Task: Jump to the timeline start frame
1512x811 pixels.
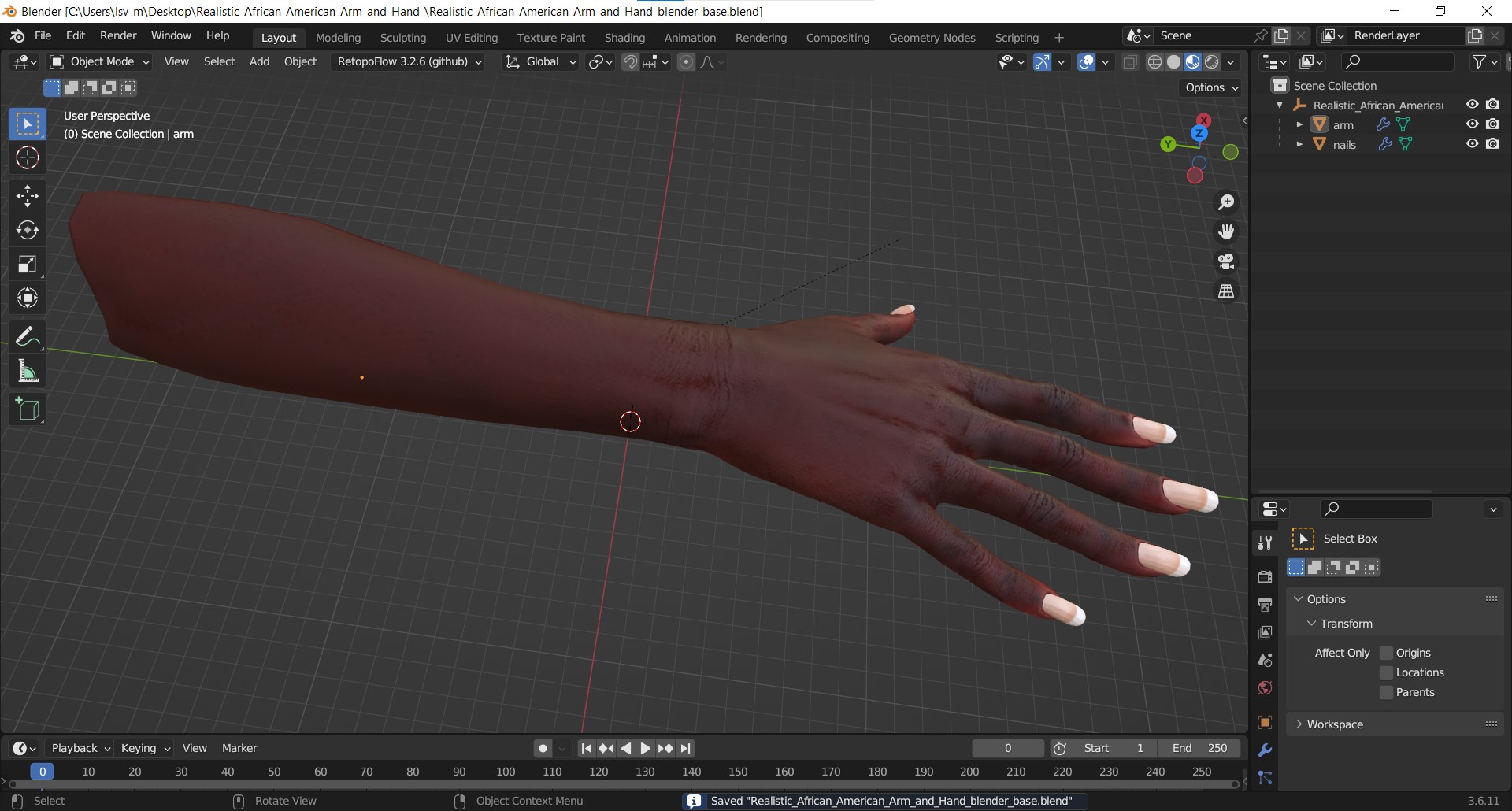Action: coord(586,748)
